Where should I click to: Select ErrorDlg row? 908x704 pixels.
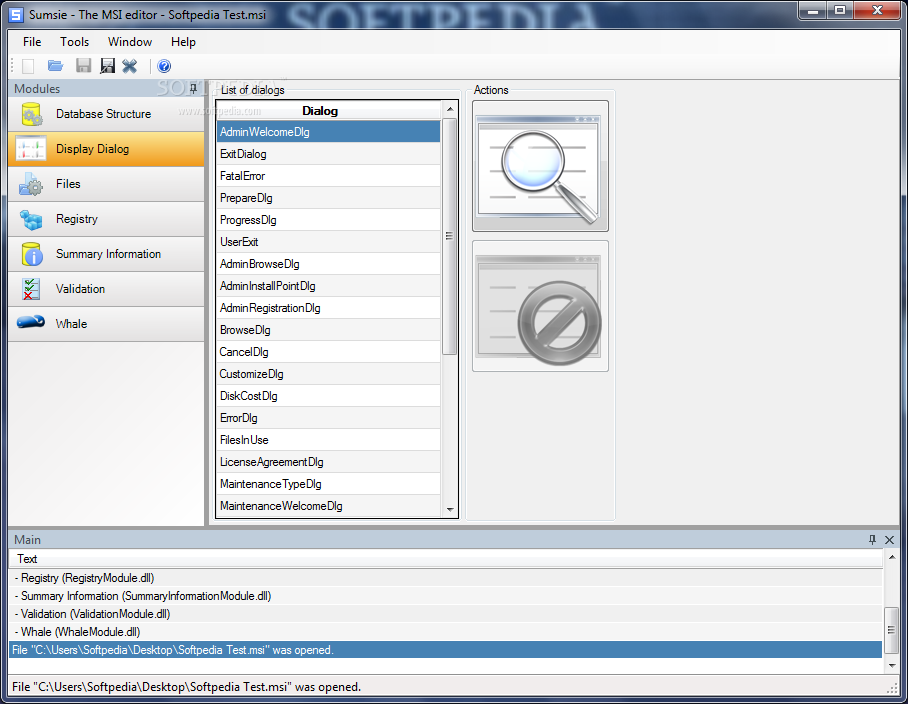[x=328, y=418]
